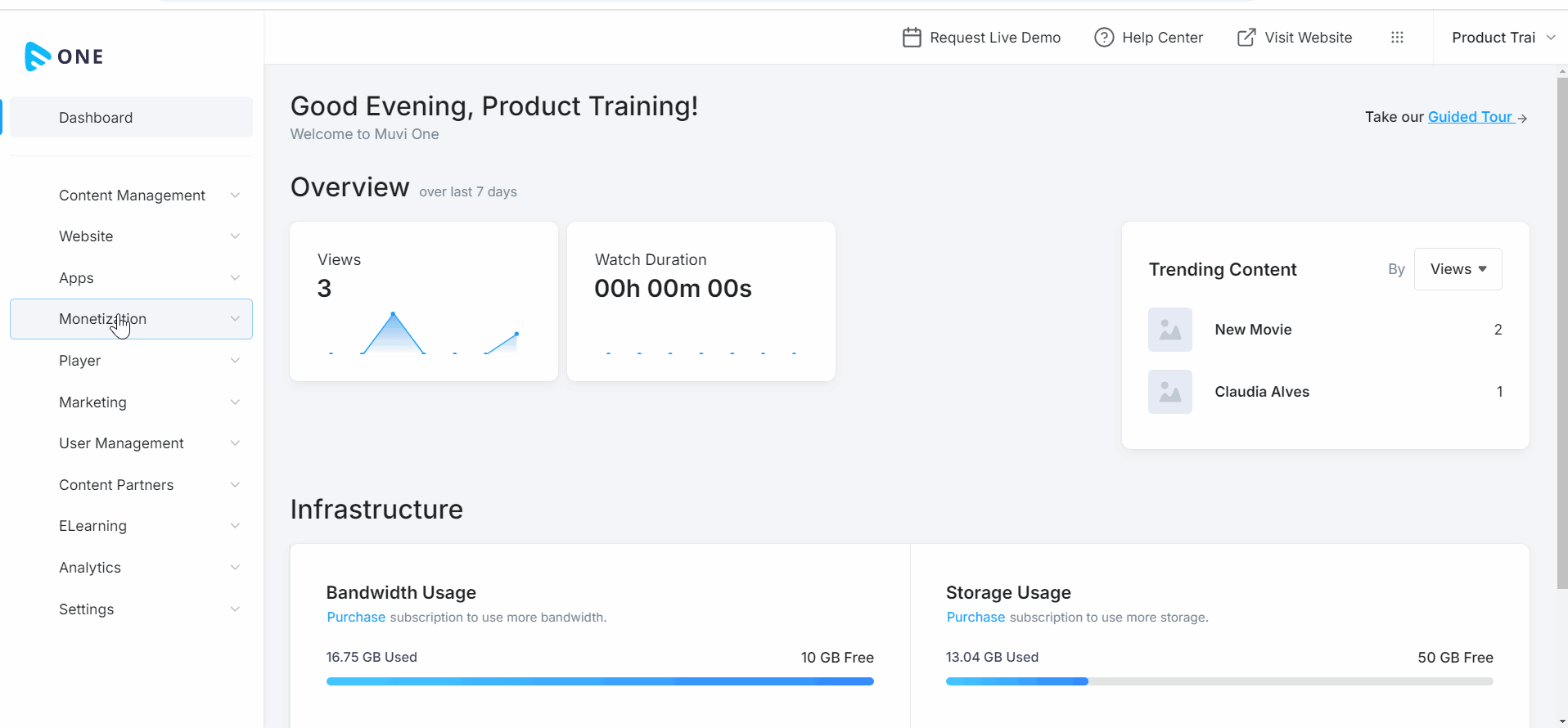This screenshot has width=1568, height=728.
Task: Open the Monetization sidebar menu
Action: pyautogui.click(x=102, y=319)
